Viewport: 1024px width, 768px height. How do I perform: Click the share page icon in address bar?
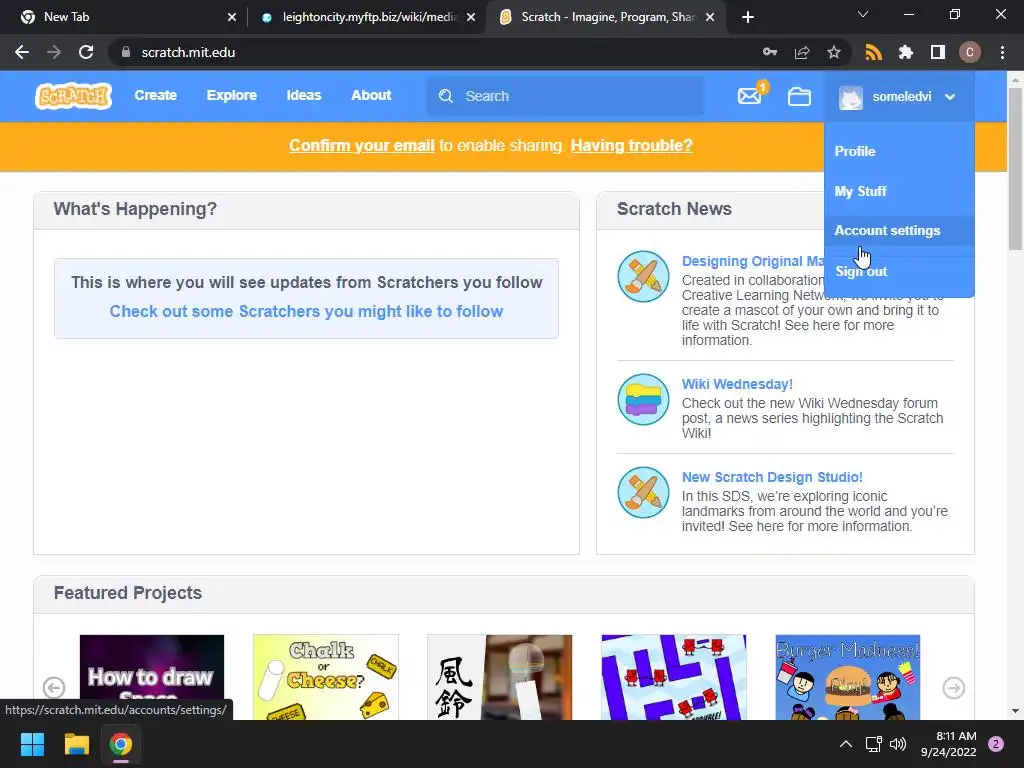(802, 52)
